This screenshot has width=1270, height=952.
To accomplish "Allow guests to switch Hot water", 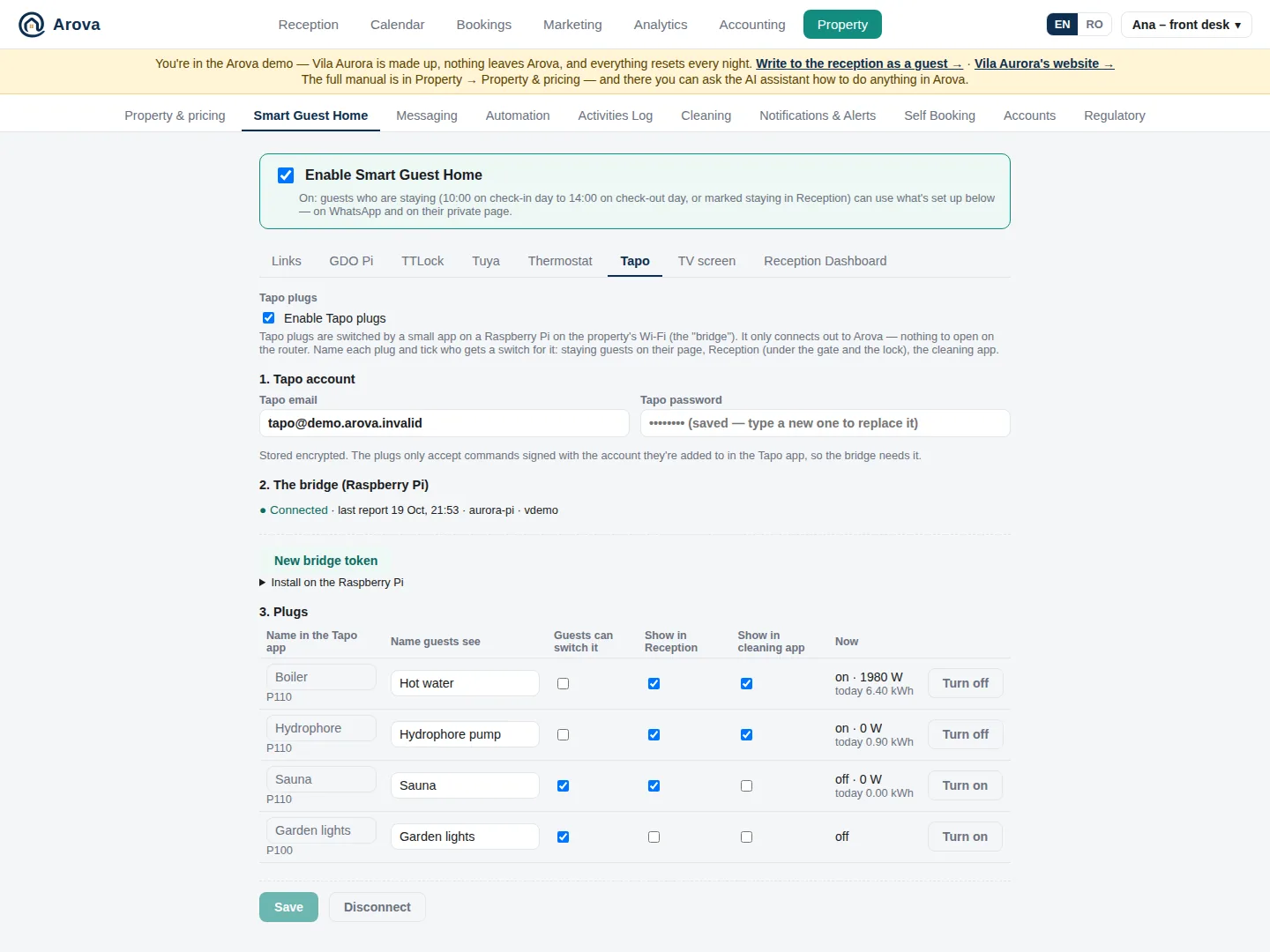I will 563,683.
